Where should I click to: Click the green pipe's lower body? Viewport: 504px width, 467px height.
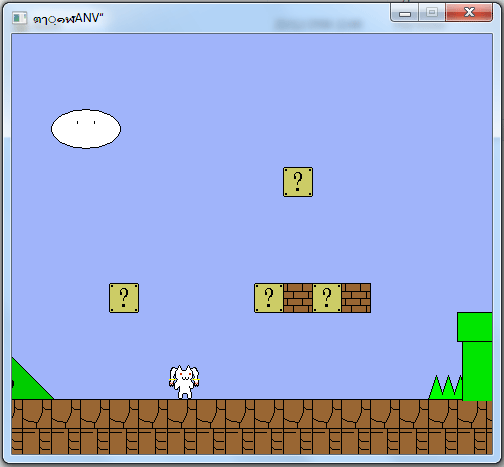(477, 371)
